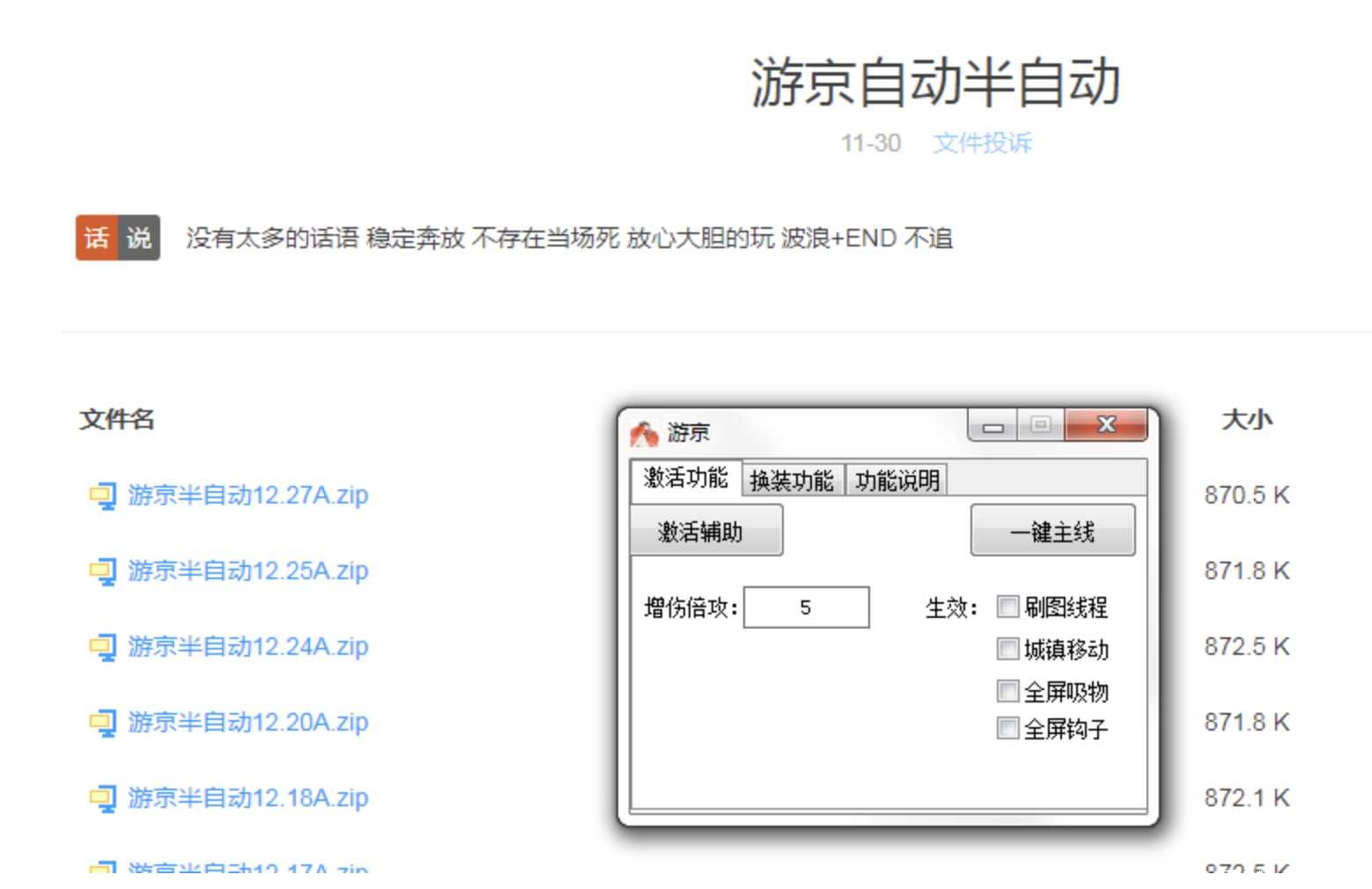Click the 文件名 column header
Viewport: 1372px width, 889px height.
[117, 420]
